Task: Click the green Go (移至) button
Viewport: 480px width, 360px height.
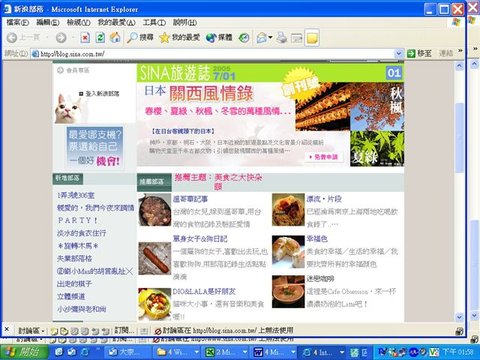Action: (419, 53)
